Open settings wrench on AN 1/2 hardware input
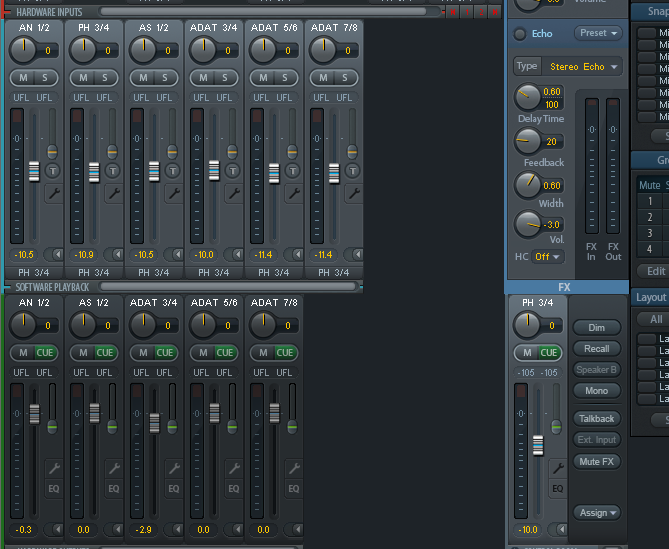 pos(53,194)
